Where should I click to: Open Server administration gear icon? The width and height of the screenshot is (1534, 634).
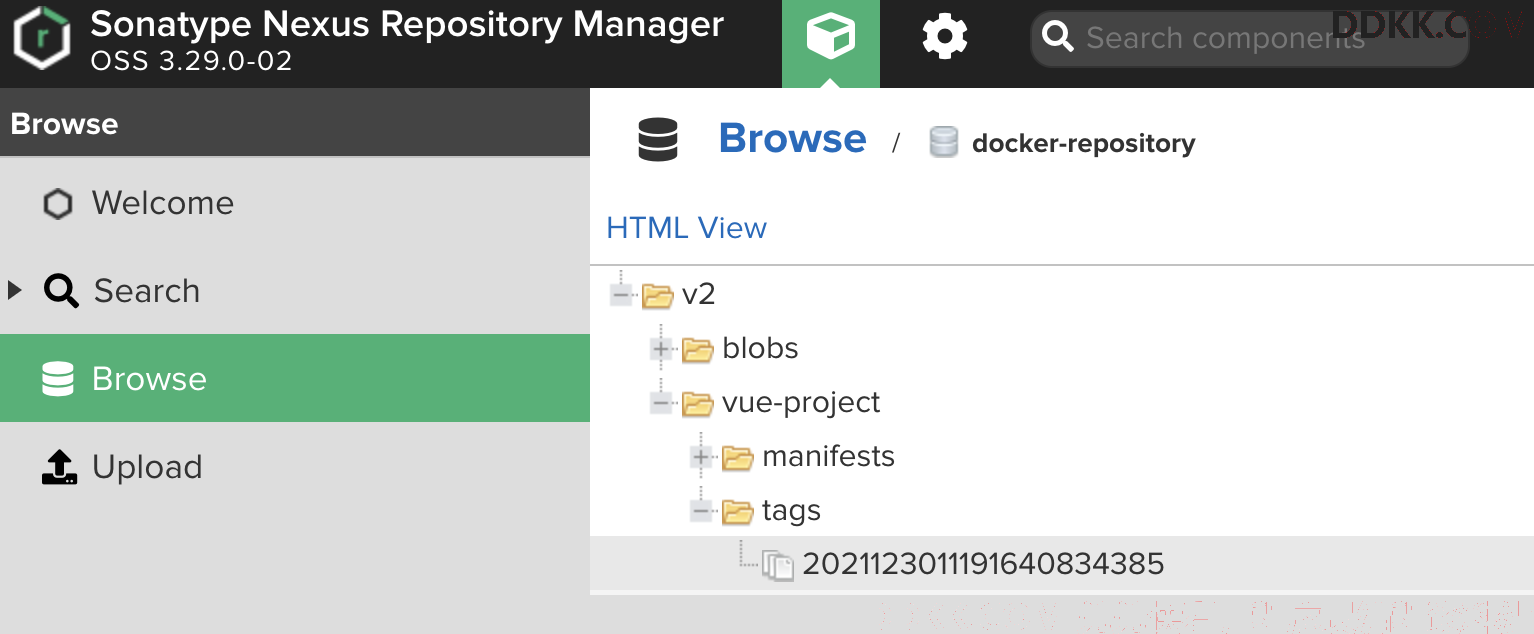[x=944, y=38]
